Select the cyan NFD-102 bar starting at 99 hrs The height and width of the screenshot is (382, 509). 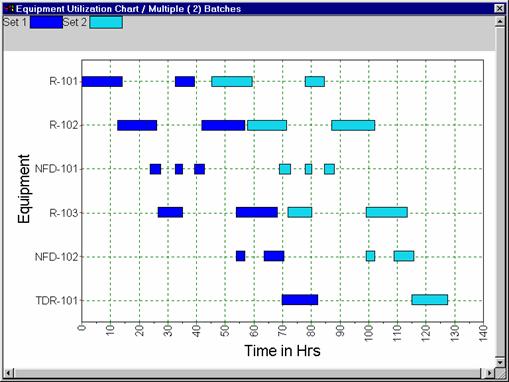coord(370,256)
